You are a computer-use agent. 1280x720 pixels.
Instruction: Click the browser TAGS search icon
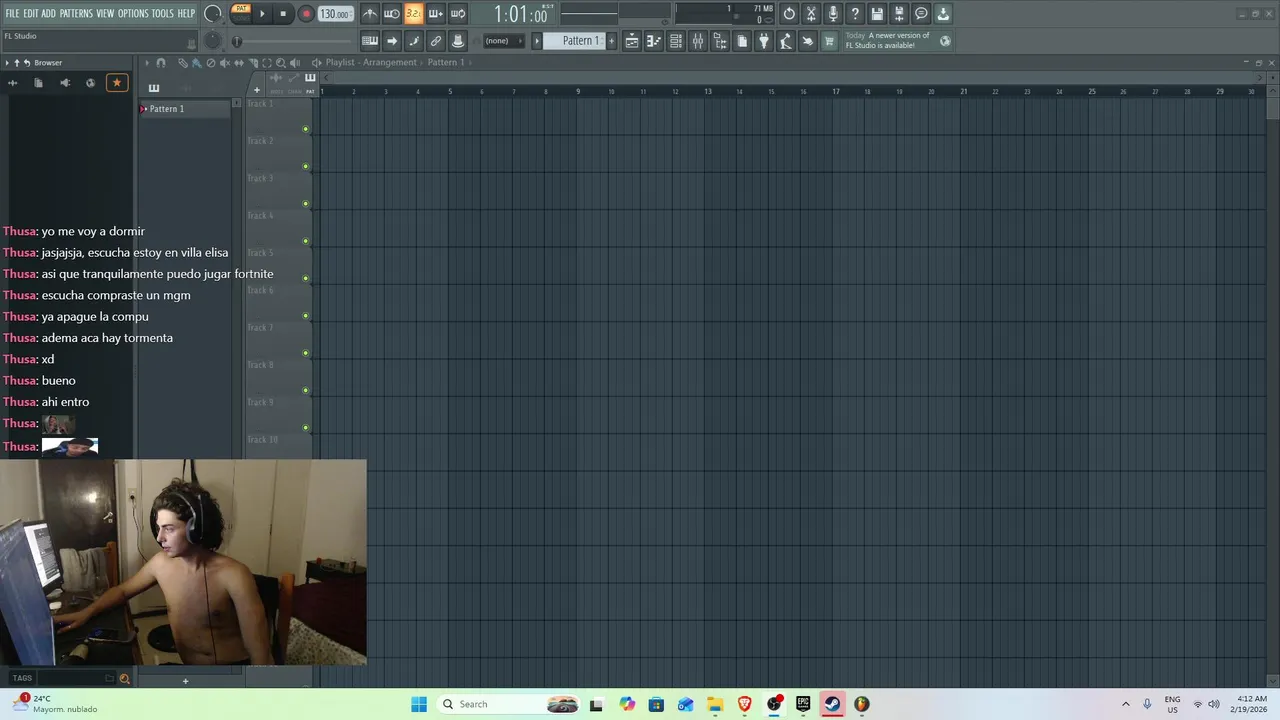124,678
